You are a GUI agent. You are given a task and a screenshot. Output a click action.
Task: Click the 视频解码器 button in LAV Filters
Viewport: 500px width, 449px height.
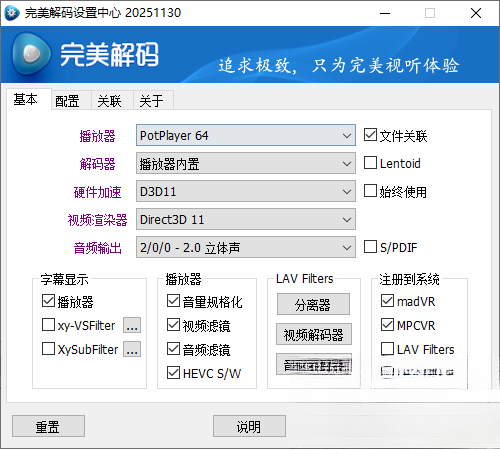tap(314, 334)
